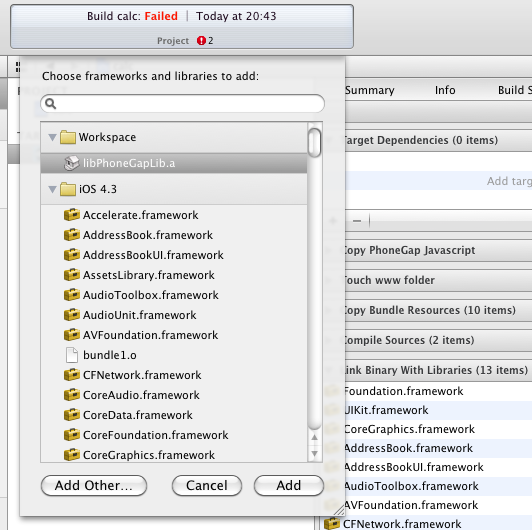Select AddressBookUI.framework in the dialog list
Image resolution: width=532 pixels, height=530 pixels.
coord(174,255)
